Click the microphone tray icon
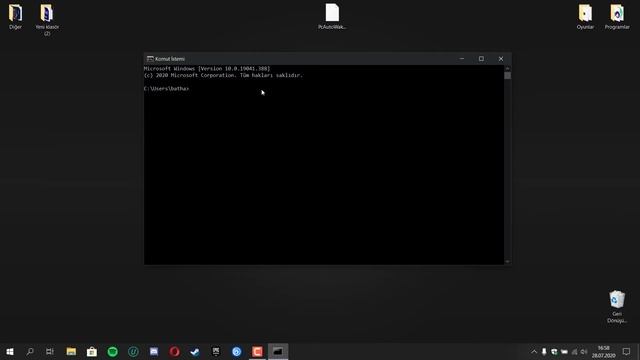The width and height of the screenshot is (640, 360). tap(544, 351)
